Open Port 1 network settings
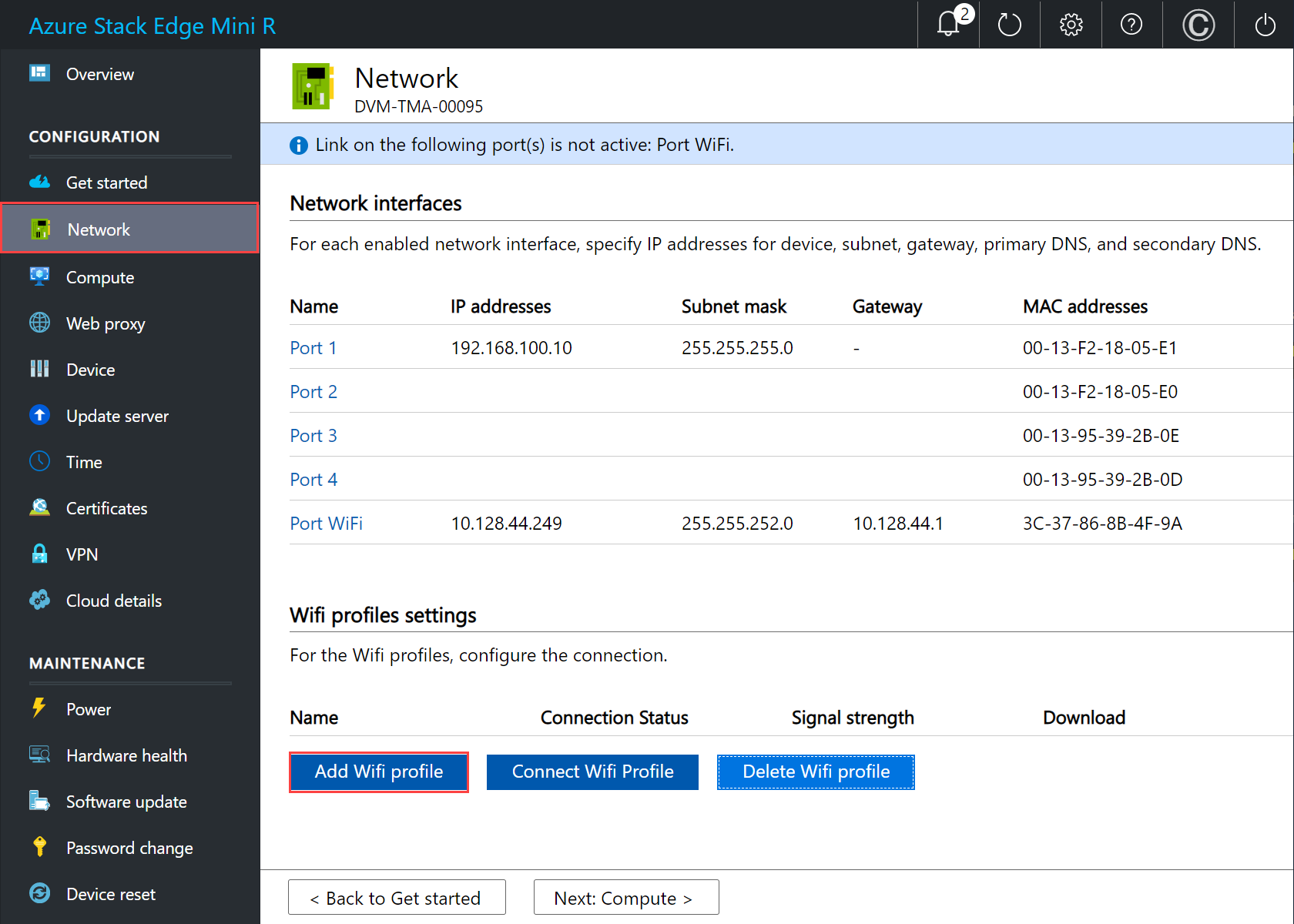 click(313, 347)
